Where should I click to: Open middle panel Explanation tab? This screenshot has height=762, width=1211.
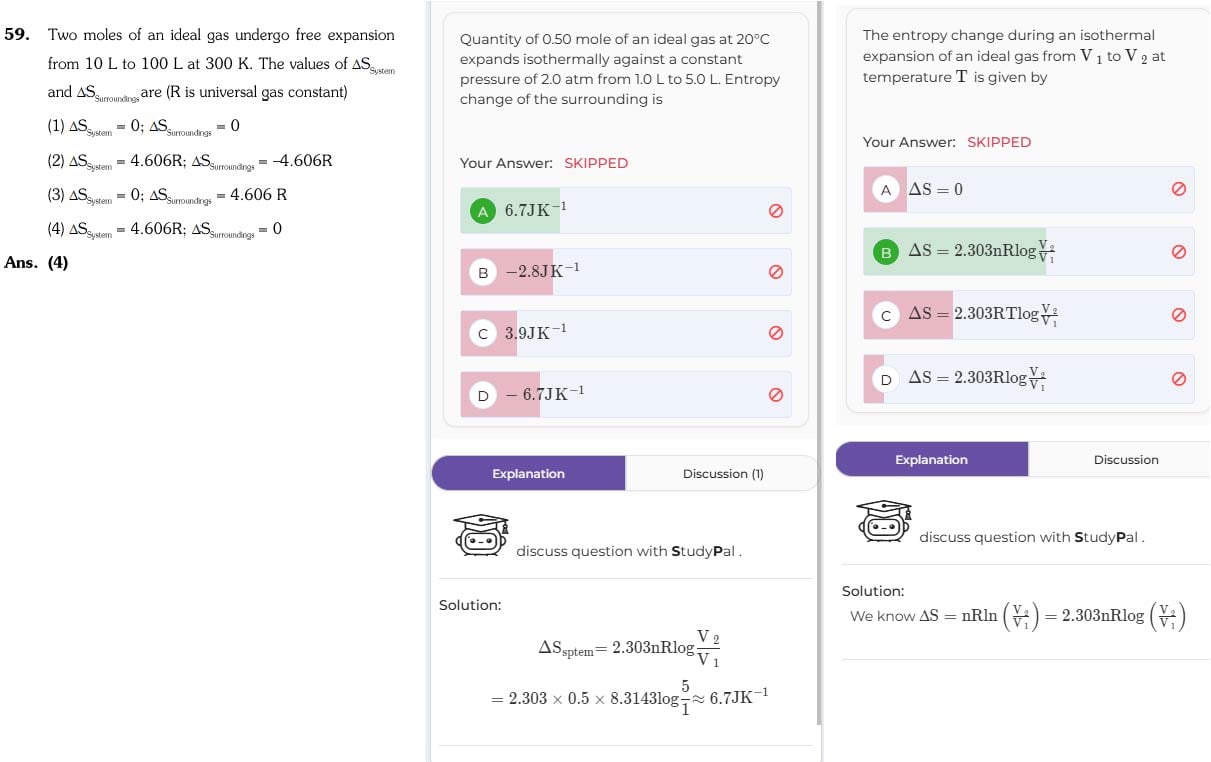(528, 474)
